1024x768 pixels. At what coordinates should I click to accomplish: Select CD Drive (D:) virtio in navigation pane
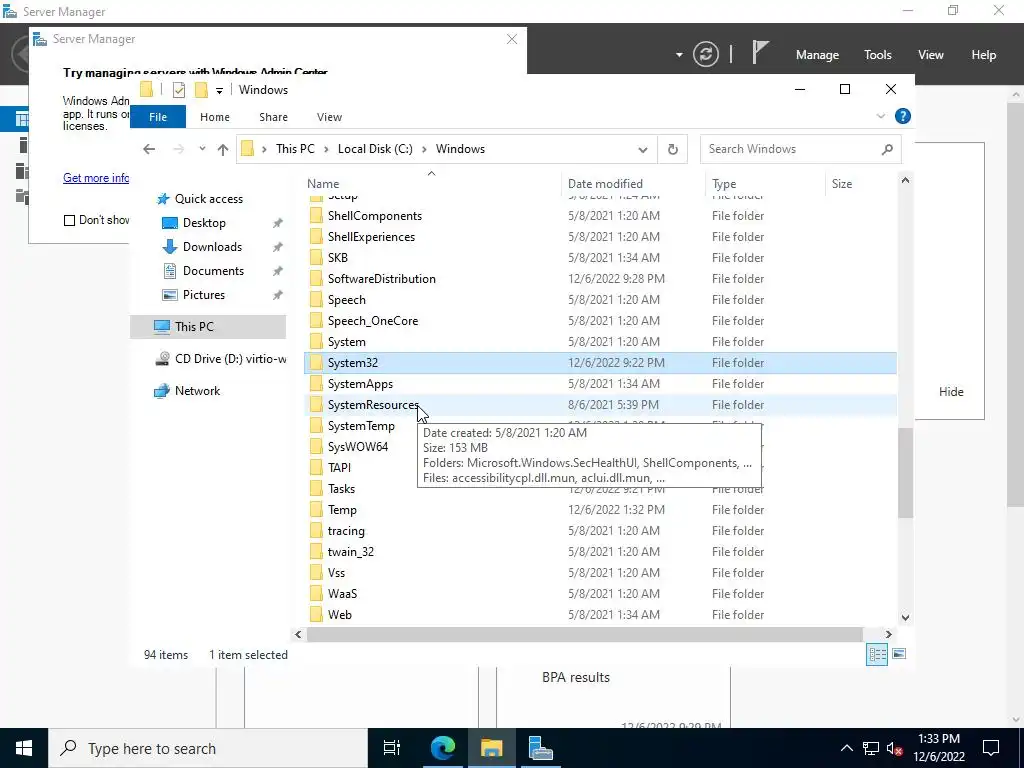click(x=221, y=359)
